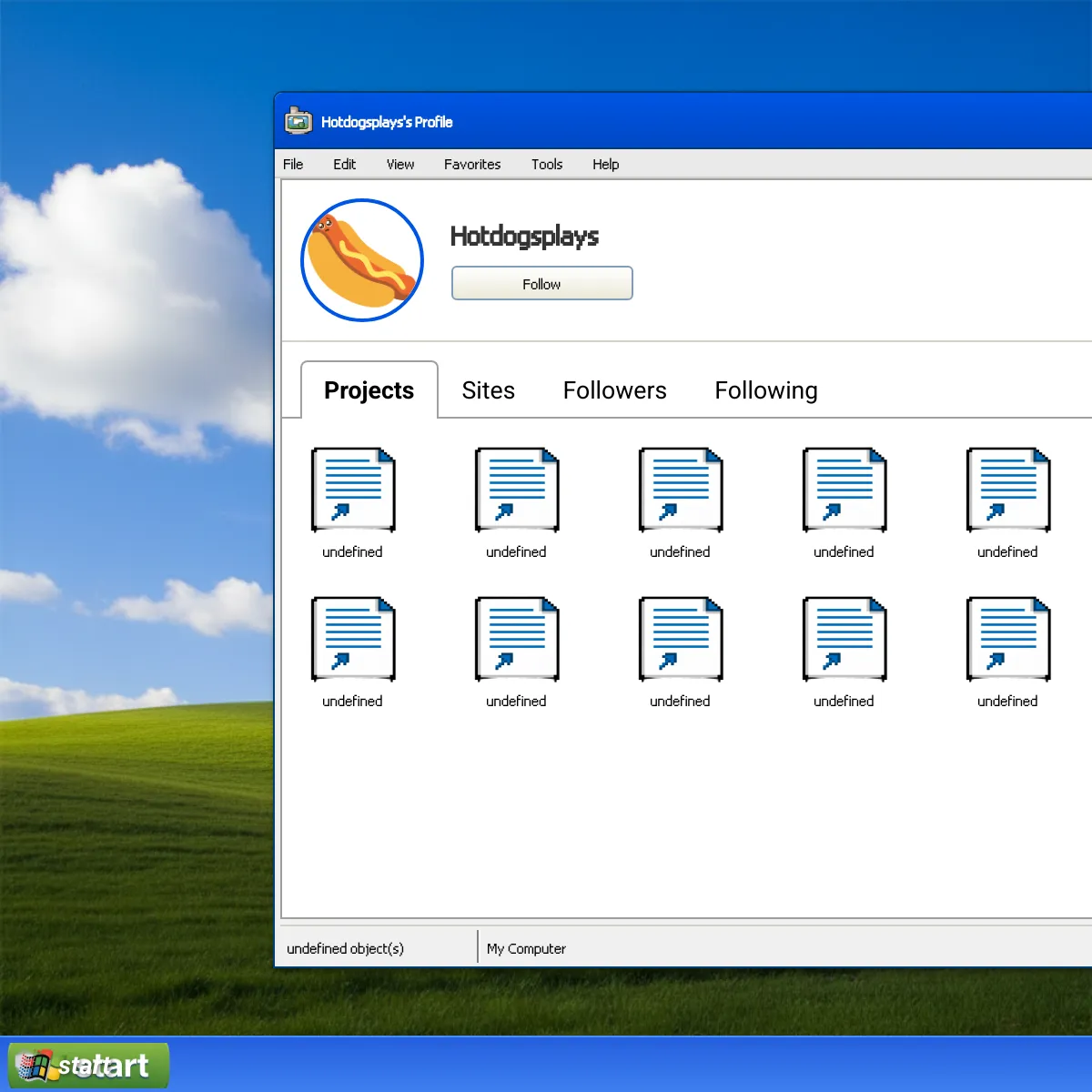Screen dimensions: 1092x1092
Task: Click the Hotdogsplays username heading
Action: coord(524,237)
